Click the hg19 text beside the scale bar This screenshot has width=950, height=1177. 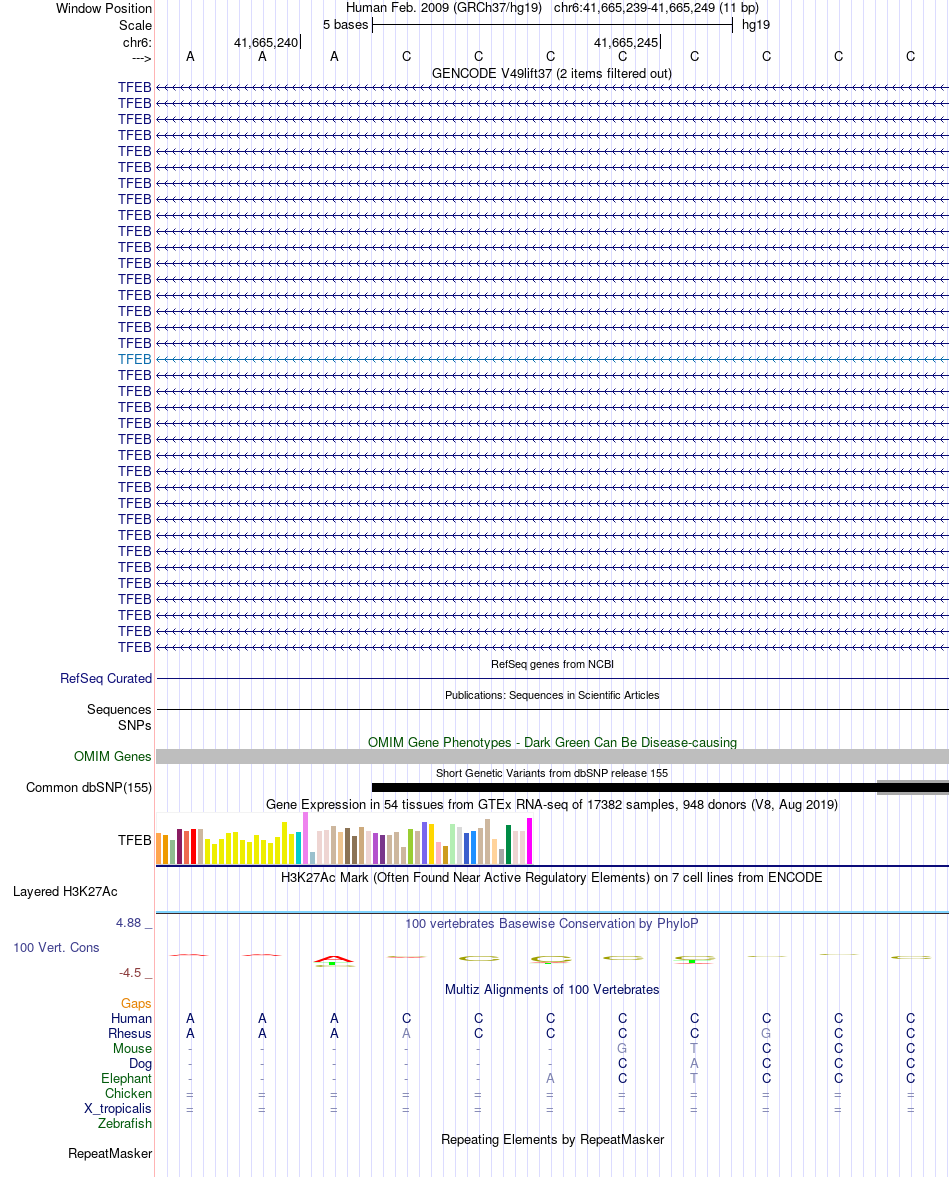pos(756,25)
